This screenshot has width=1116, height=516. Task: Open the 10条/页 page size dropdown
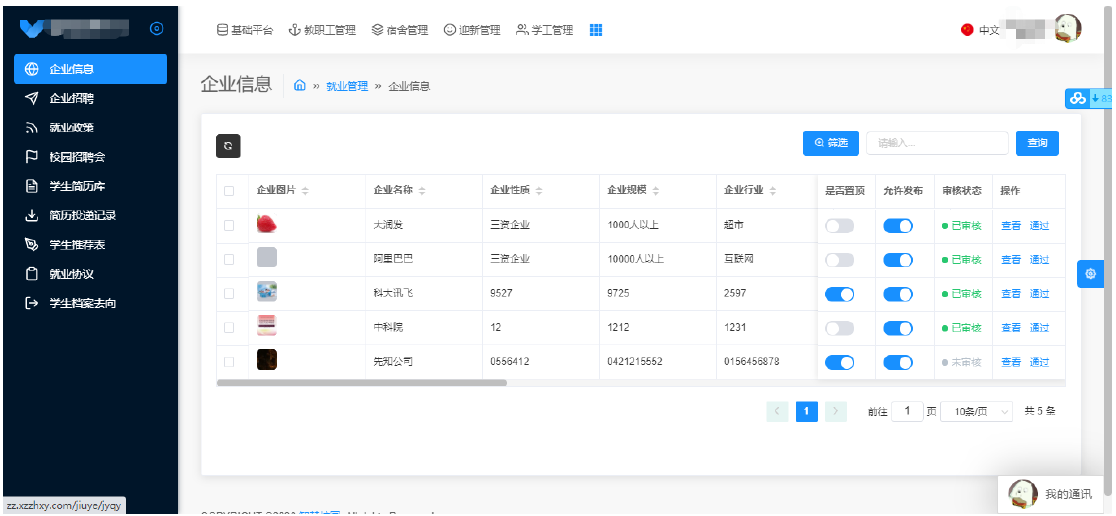pos(976,411)
